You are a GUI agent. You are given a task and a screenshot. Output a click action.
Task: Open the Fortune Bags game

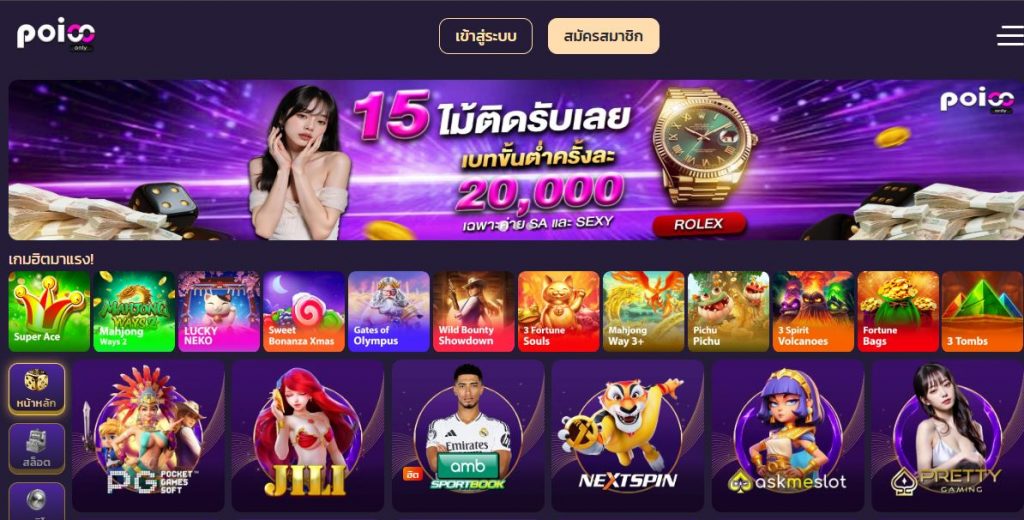point(898,312)
